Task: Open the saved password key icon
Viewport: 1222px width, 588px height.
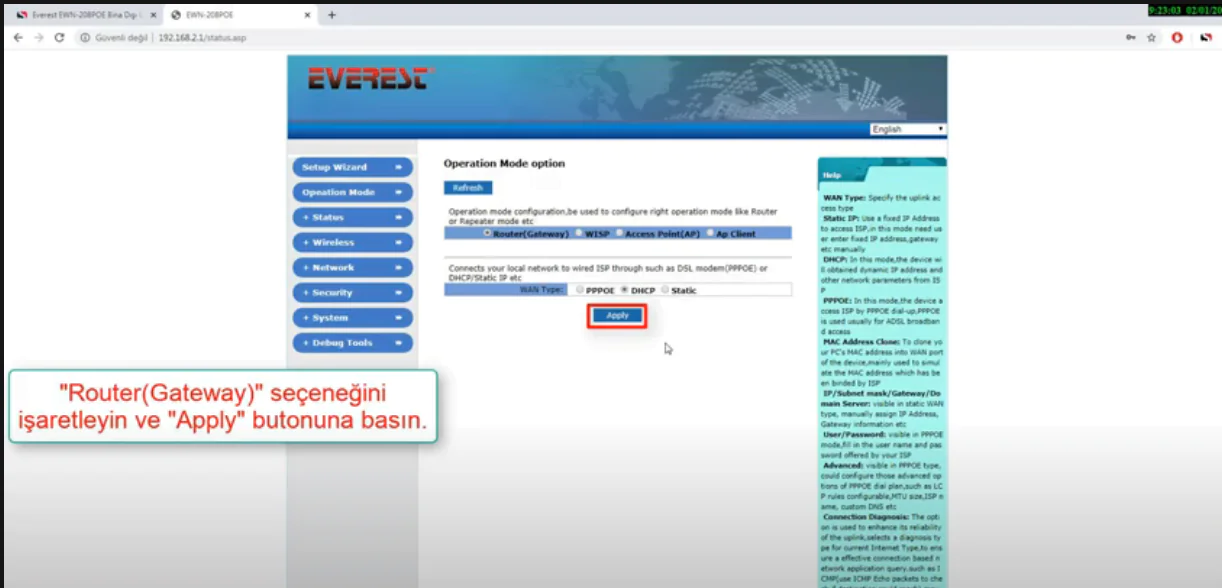Action: pyautogui.click(x=1131, y=37)
